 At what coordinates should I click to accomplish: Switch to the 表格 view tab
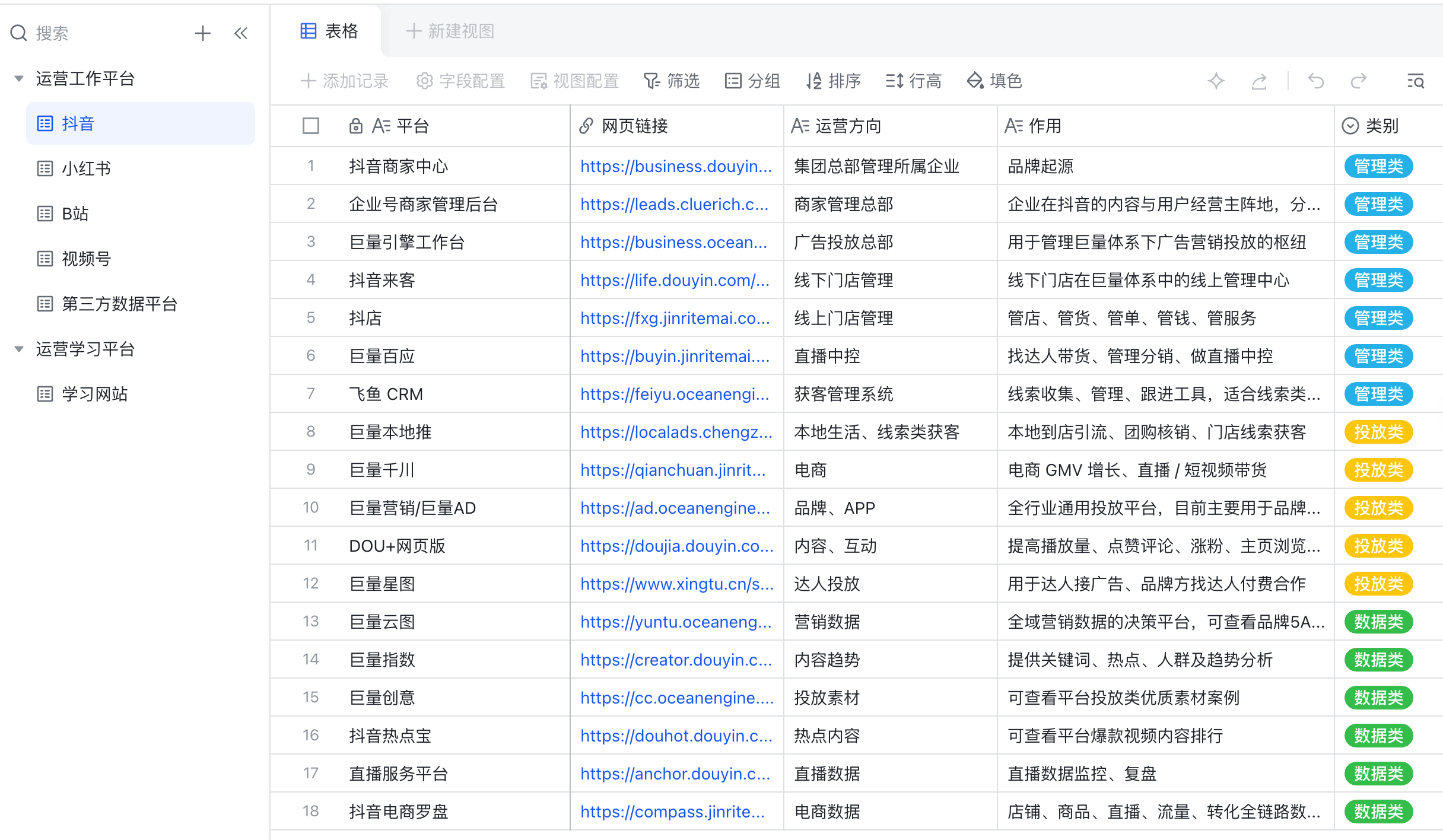tap(329, 31)
